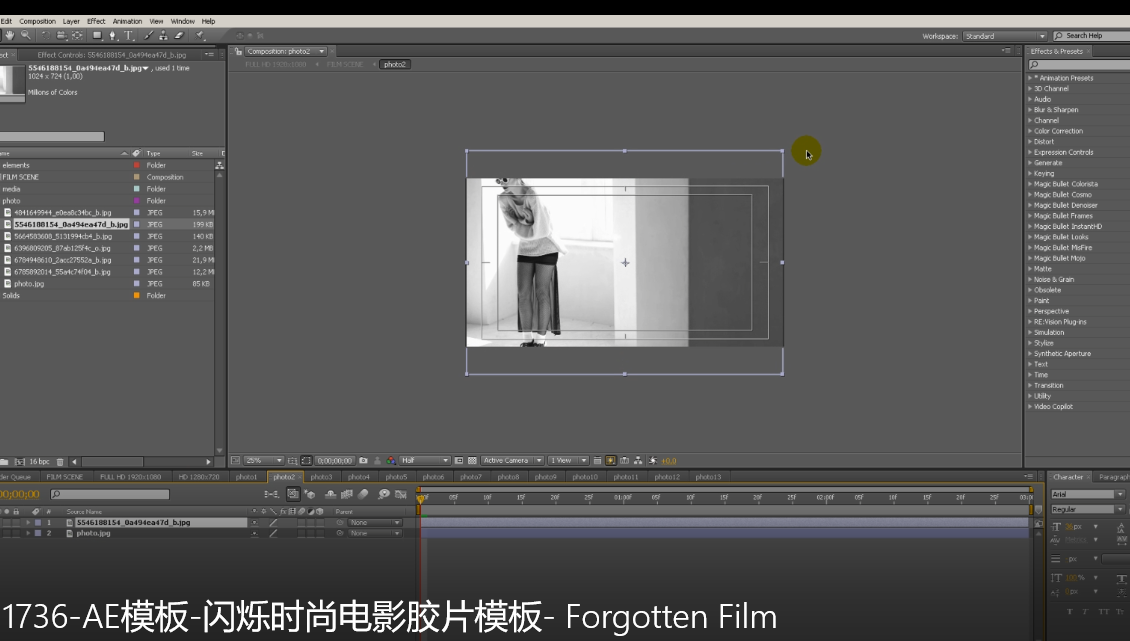Toggle the Frame Blending enable switch in timeline

coord(347,494)
